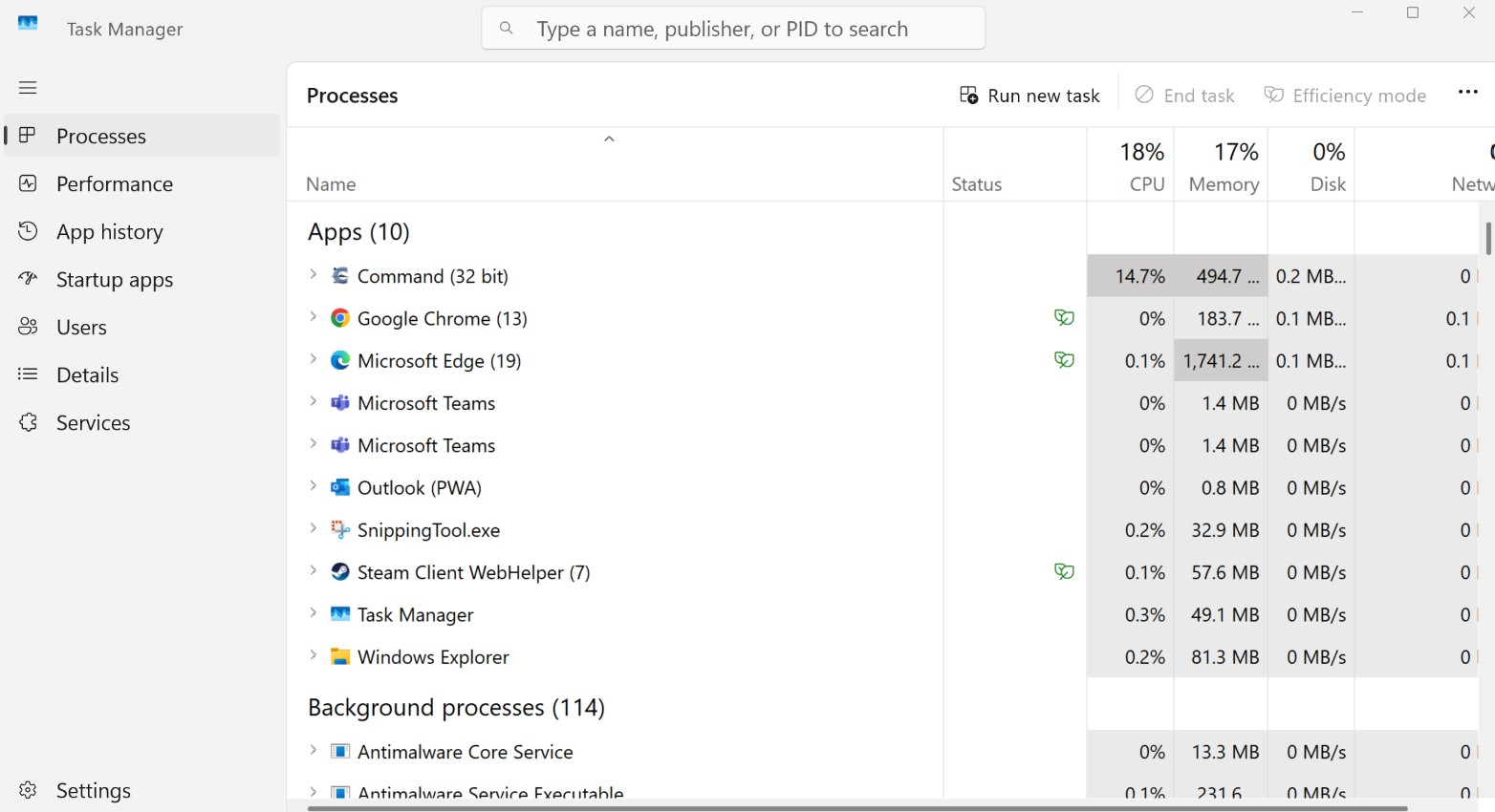1495x812 pixels.
Task: Click the Antimalware Core Service icon
Action: 339,751
